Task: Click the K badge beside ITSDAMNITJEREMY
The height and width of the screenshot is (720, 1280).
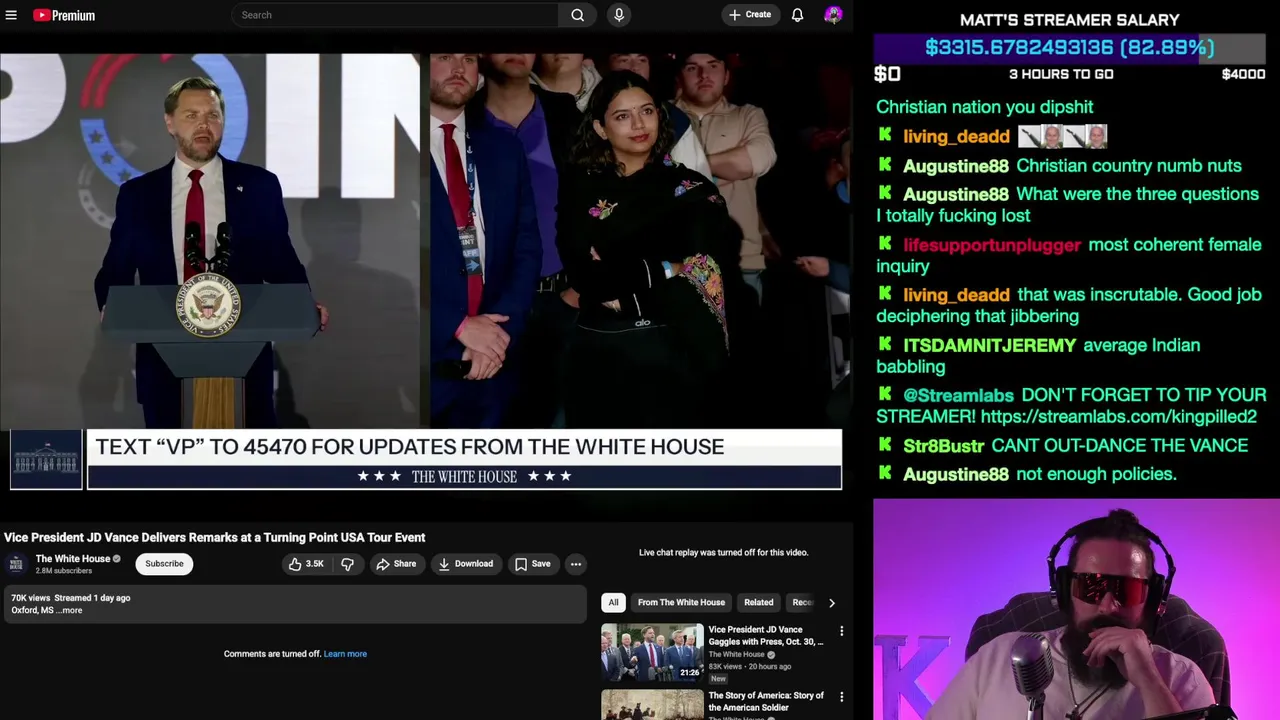Action: tap(885, 343)
